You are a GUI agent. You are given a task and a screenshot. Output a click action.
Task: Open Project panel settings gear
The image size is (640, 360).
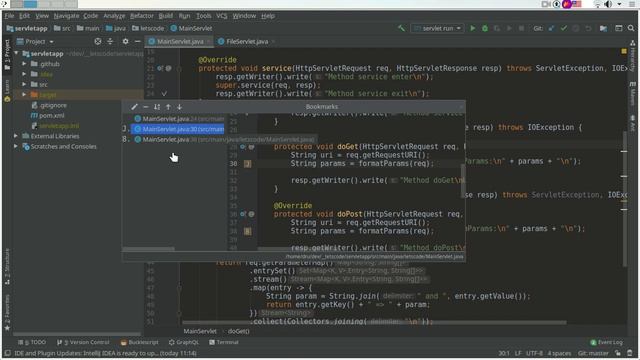click(125, 41)
